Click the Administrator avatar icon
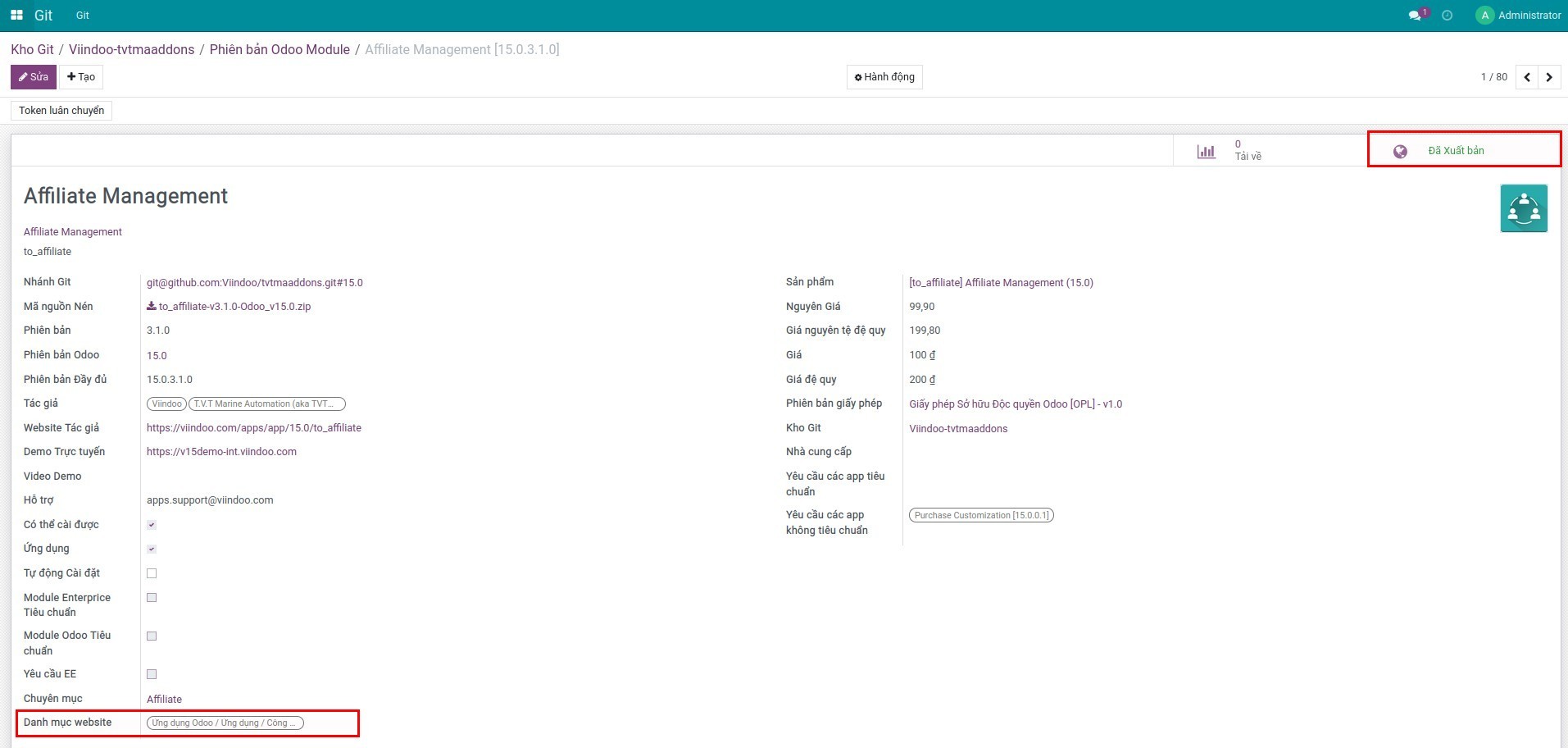The image size is (1568, 748). (x=1484, y=16)
